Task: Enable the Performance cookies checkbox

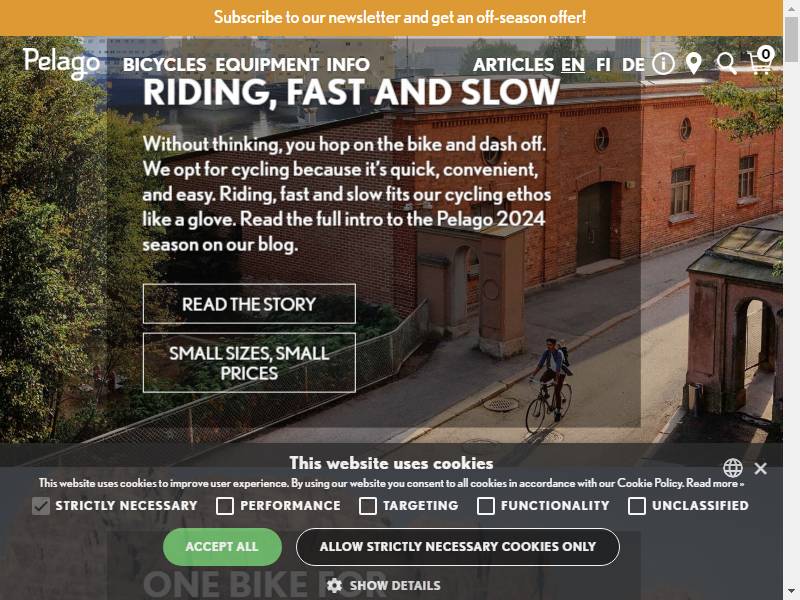Action: point(225,506)
